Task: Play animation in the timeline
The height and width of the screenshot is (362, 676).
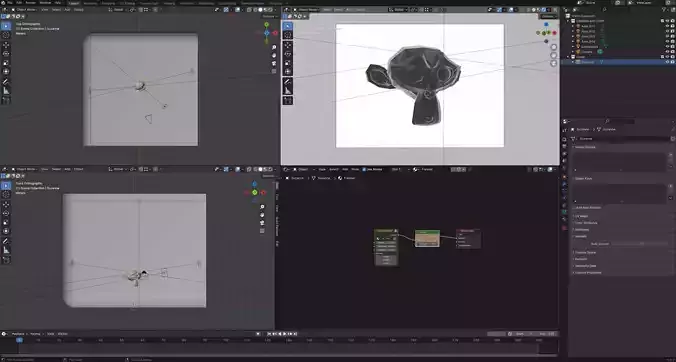Action: click(285, 334)
